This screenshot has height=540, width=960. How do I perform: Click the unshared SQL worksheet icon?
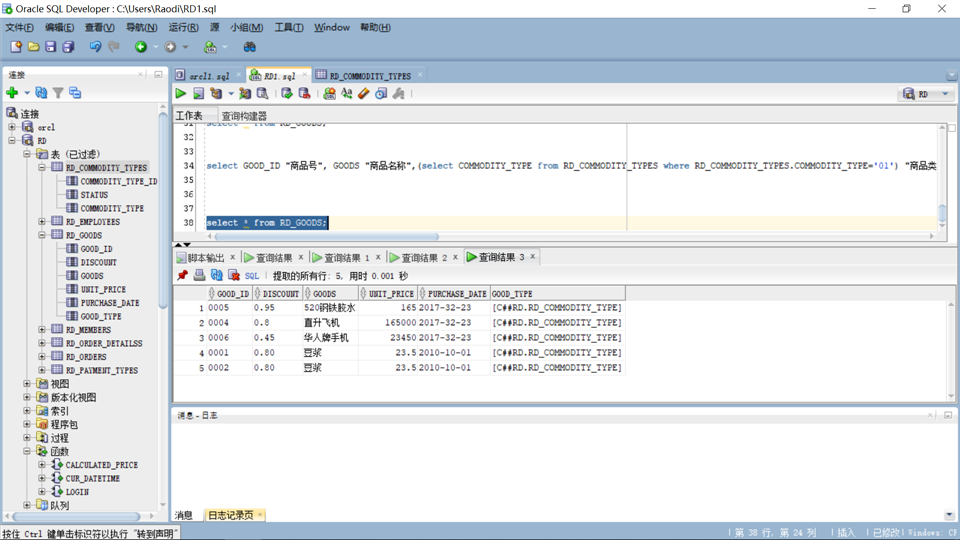pos(329,93)
